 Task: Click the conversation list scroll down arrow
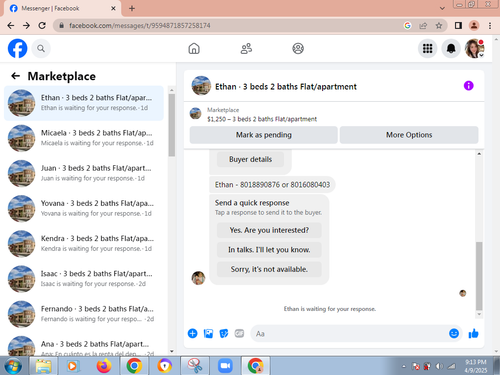[172, 351]
